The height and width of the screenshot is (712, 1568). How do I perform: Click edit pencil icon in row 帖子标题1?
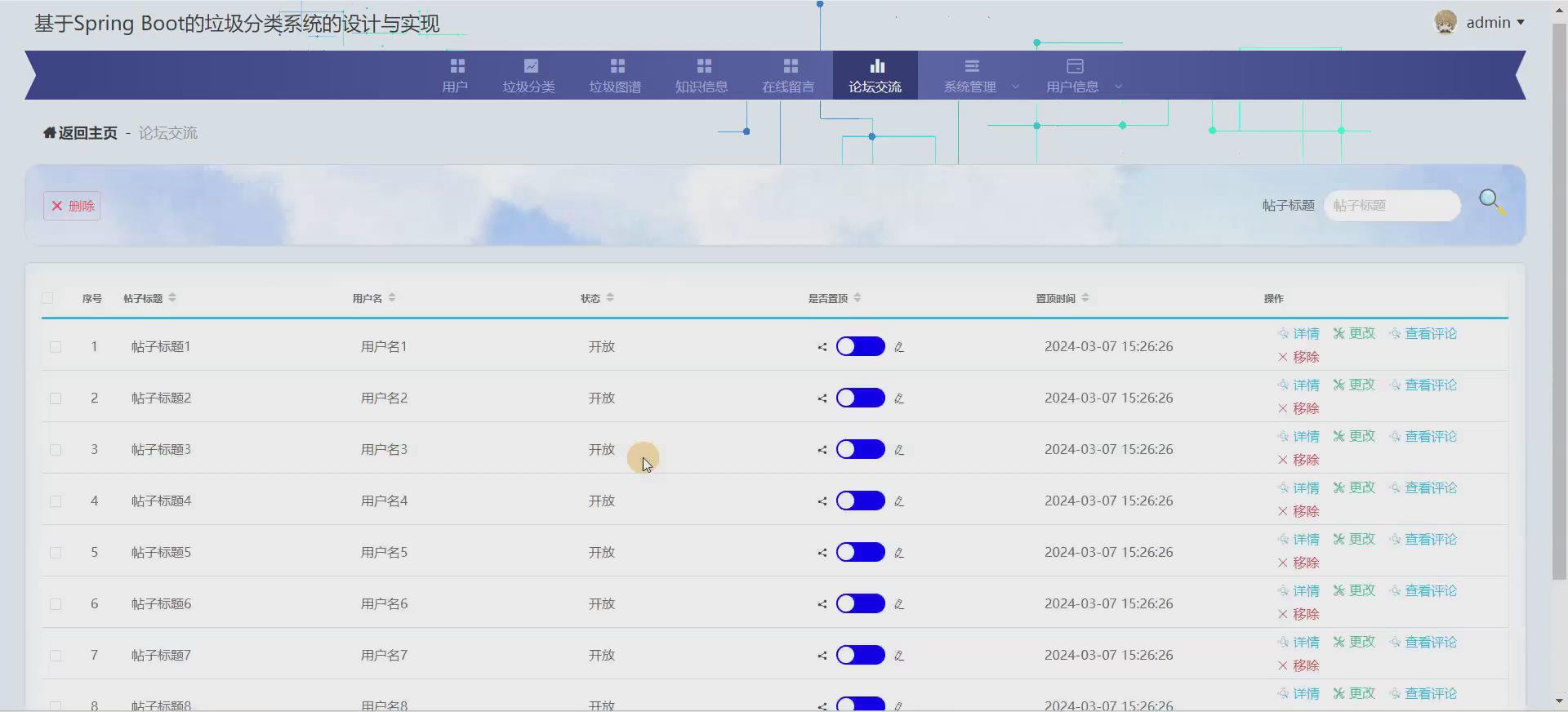(x=899, y=347)
